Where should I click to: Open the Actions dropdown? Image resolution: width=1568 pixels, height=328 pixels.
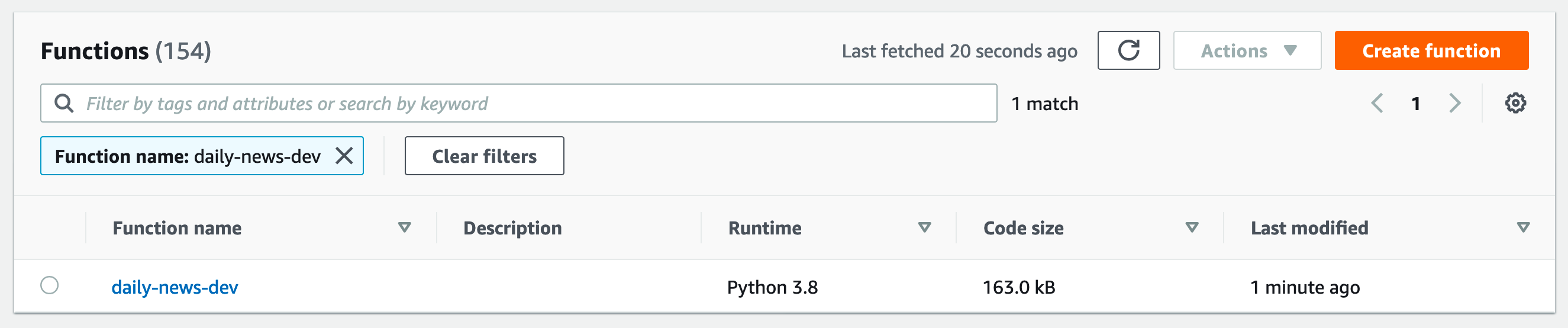click(1247, 50)
